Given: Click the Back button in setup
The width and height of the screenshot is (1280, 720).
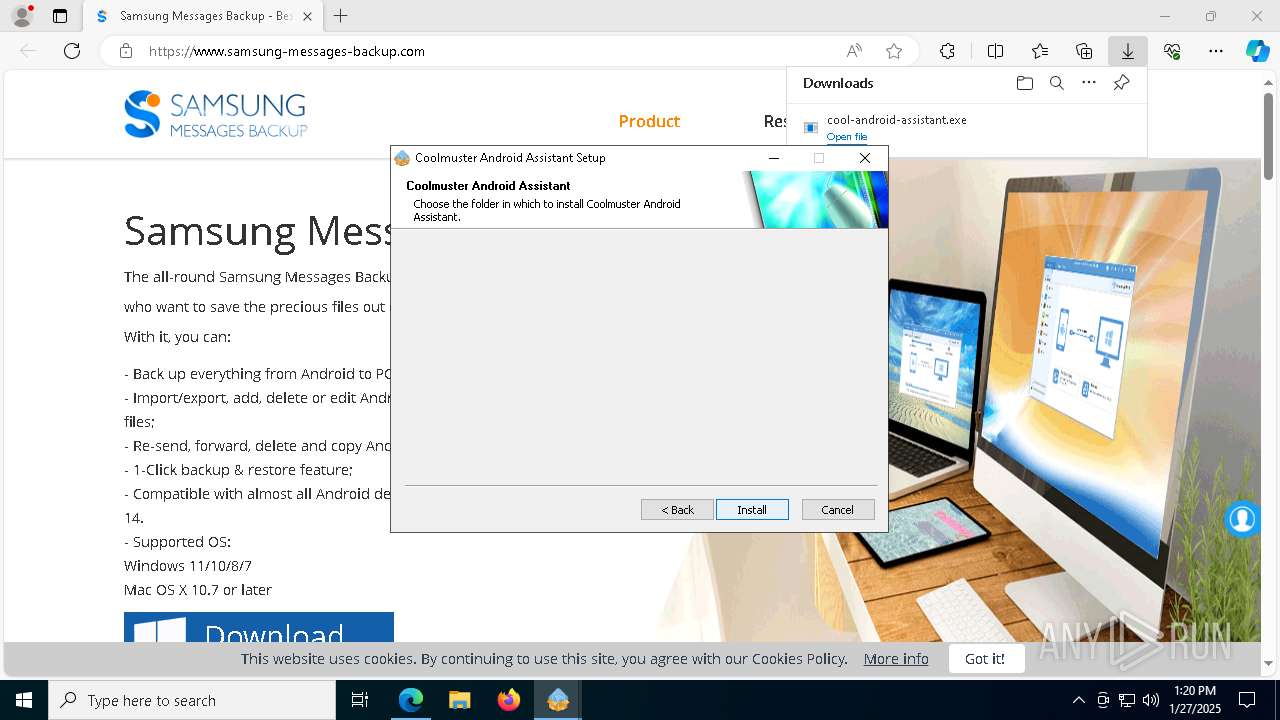Looking at the screenshot, I should 677,510.
